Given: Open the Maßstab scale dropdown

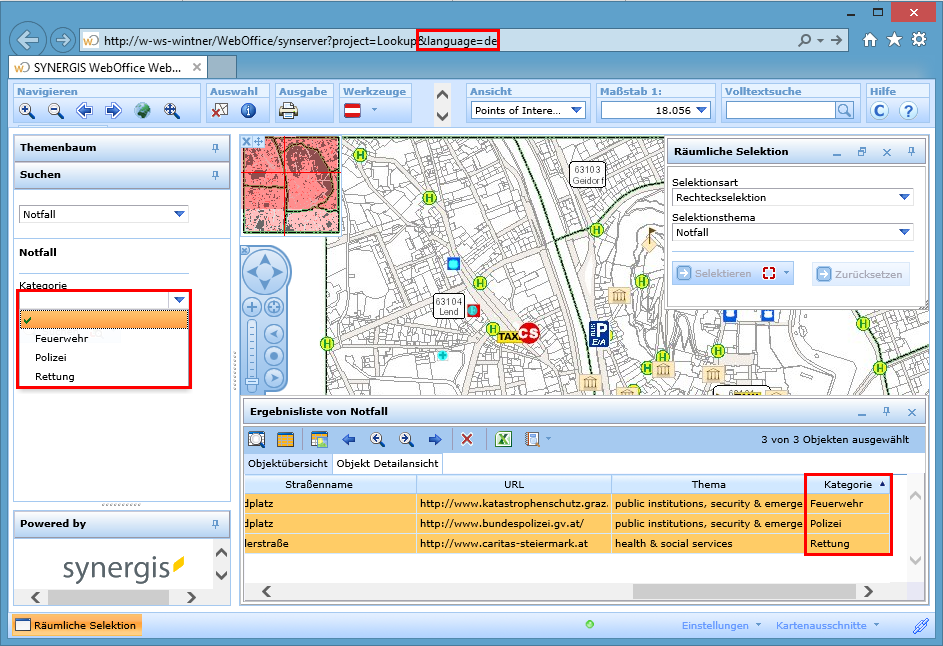Looking at the screenshot, I should coord(702,111).
